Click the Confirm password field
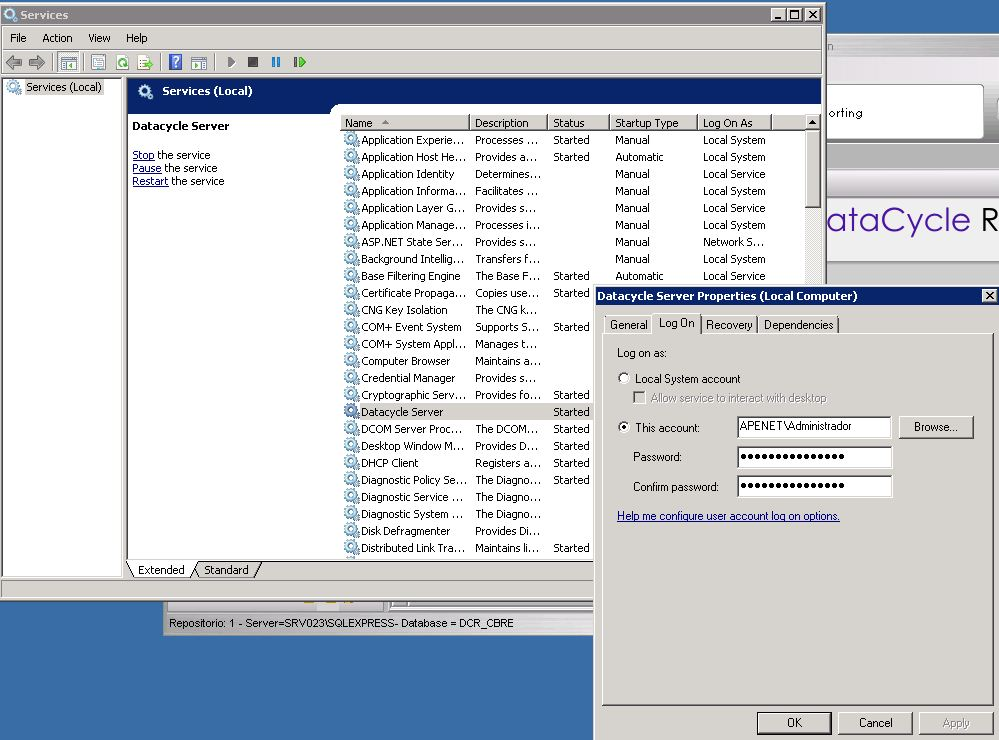The image size is (999, 740). [x=814, y=486]
